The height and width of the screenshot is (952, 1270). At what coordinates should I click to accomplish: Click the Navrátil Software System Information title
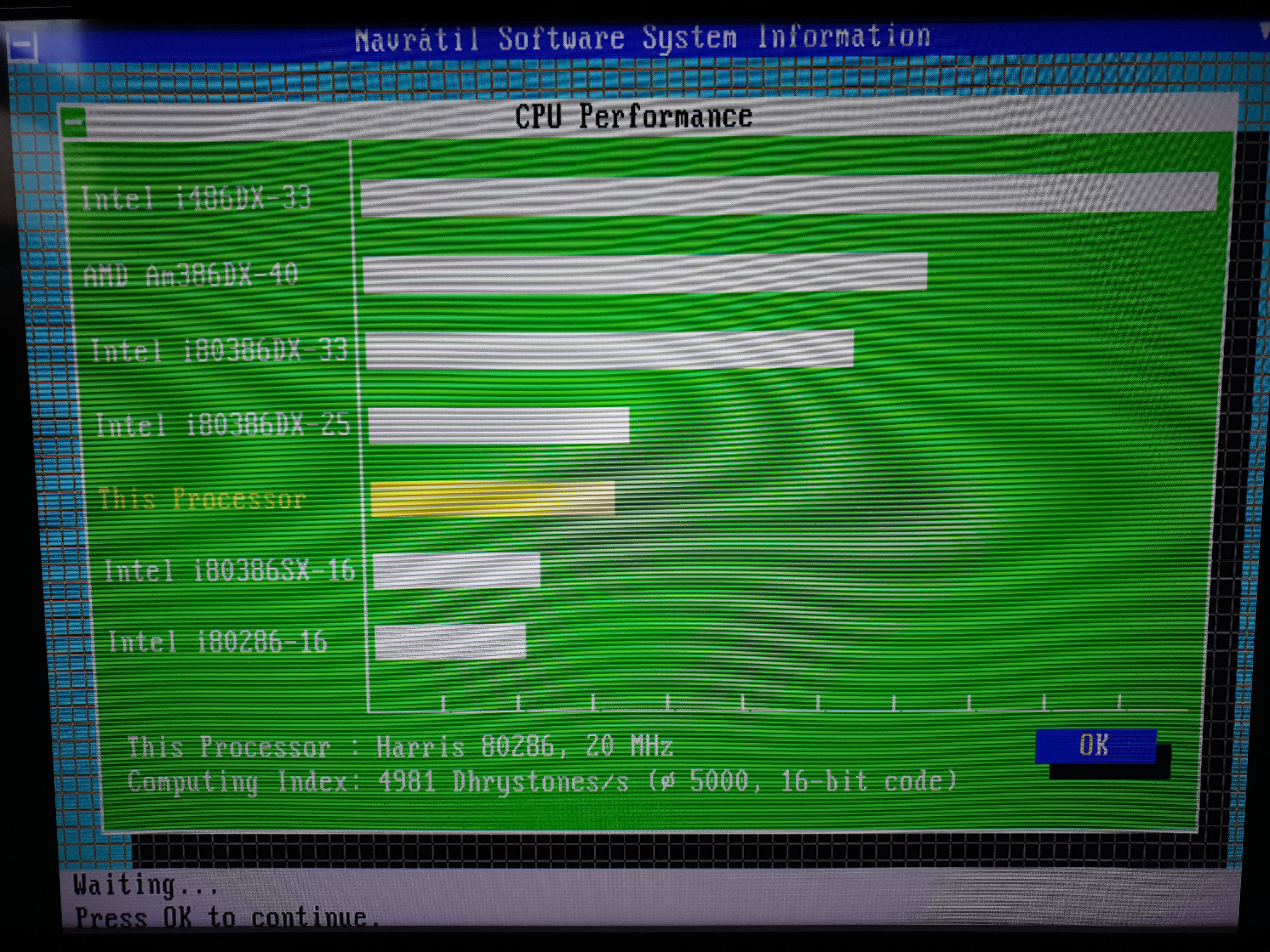click(x=642, y=38)
